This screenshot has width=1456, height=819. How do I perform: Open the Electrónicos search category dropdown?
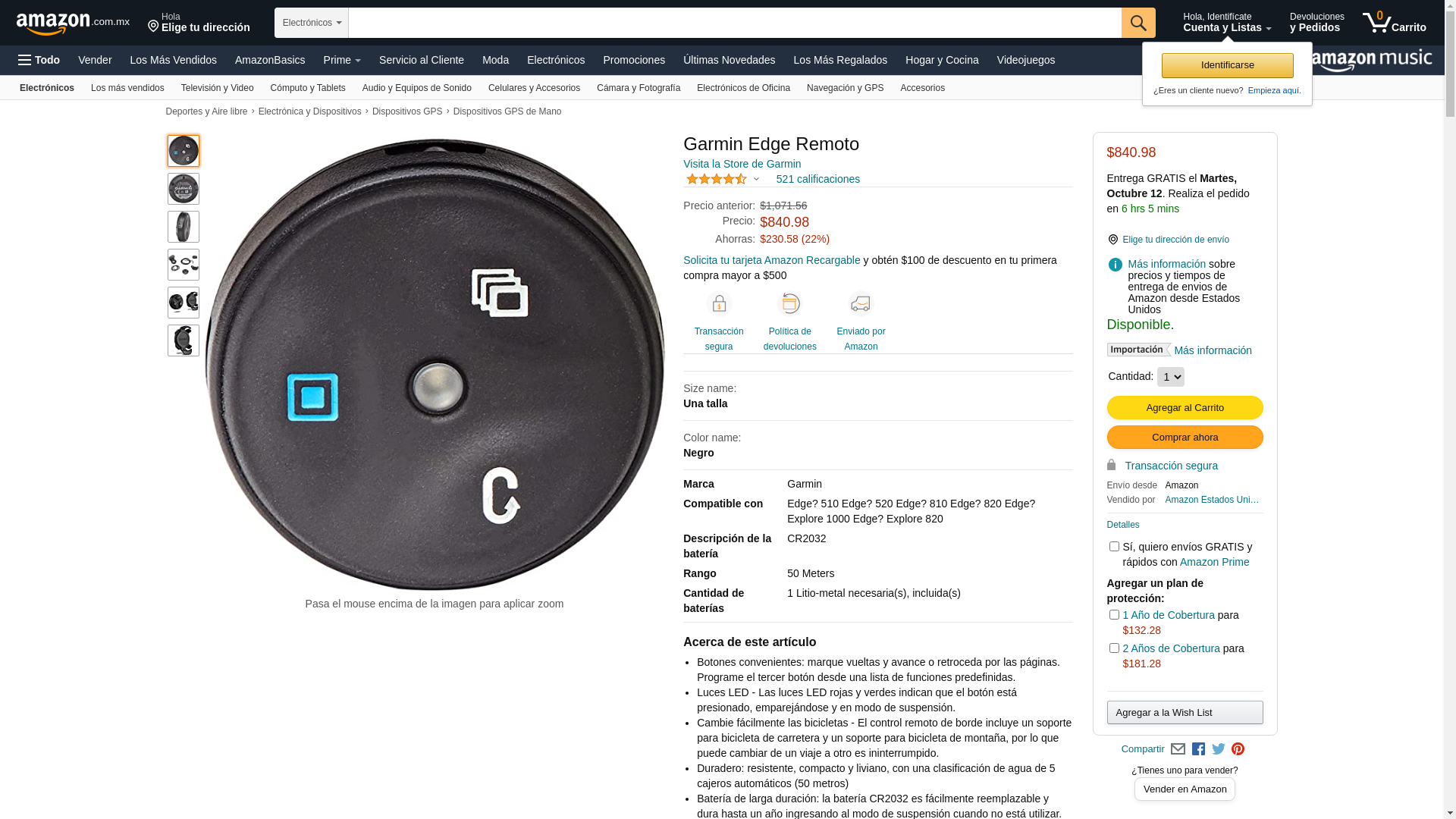tap(312, 23)
